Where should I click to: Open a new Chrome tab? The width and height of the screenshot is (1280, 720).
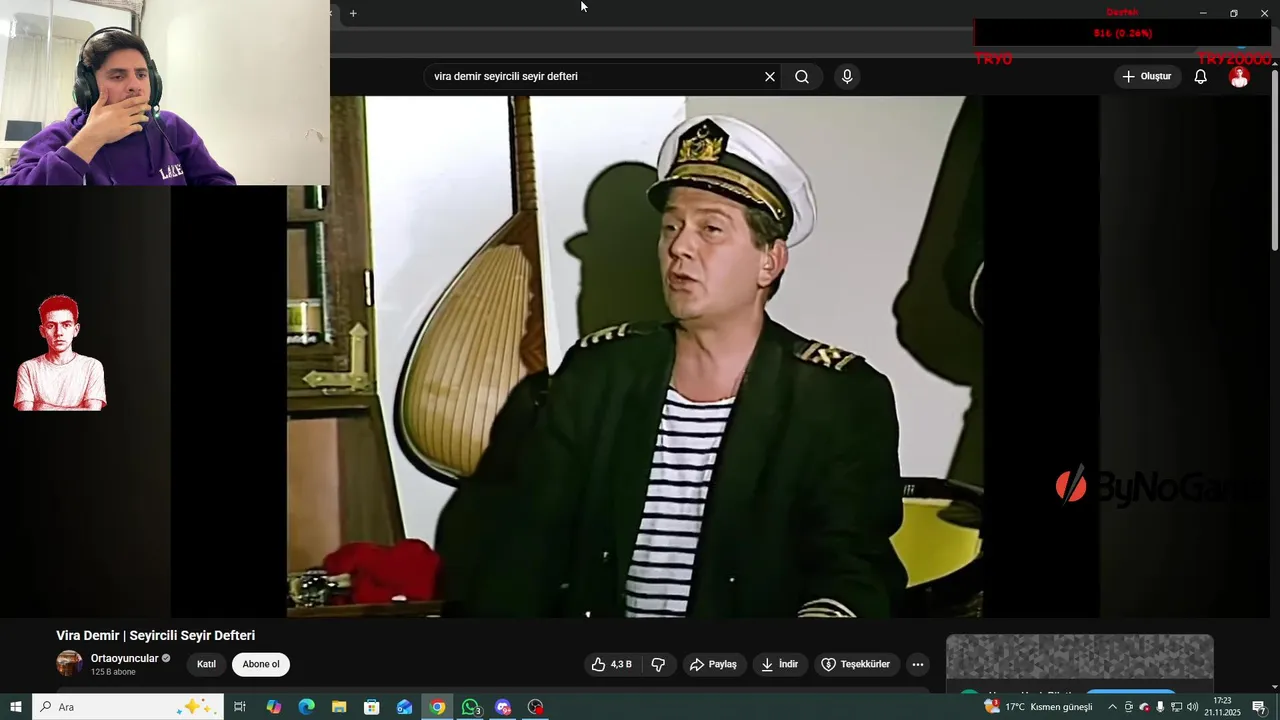(x=353, y=13)
